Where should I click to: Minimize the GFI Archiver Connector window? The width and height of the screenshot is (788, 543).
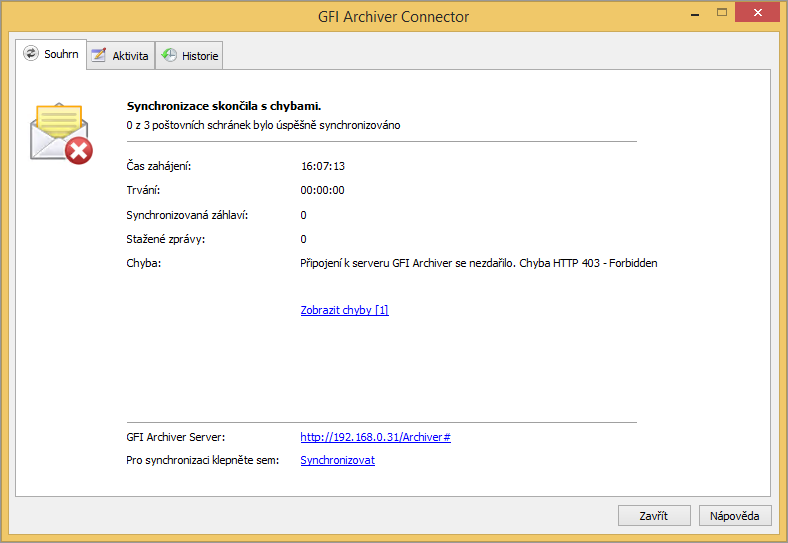695,14
